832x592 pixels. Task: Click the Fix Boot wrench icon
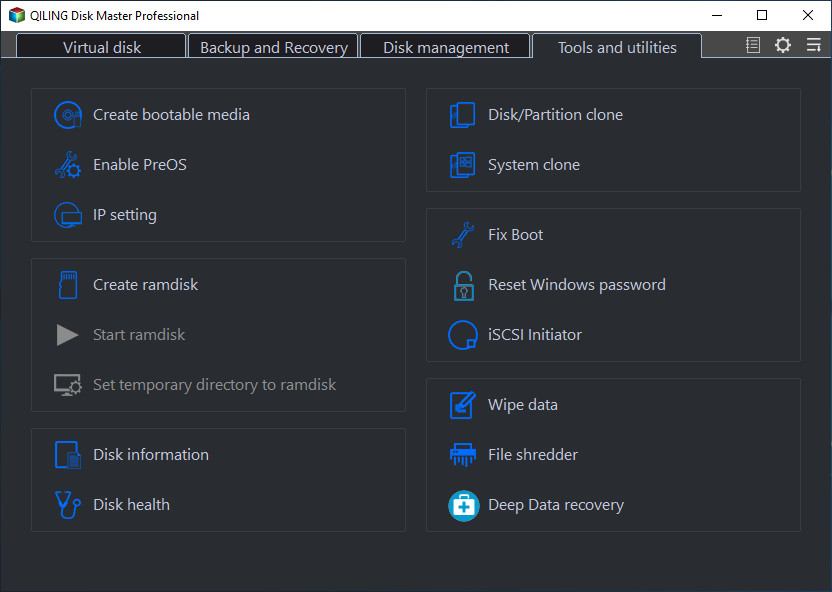pos(463,235)
